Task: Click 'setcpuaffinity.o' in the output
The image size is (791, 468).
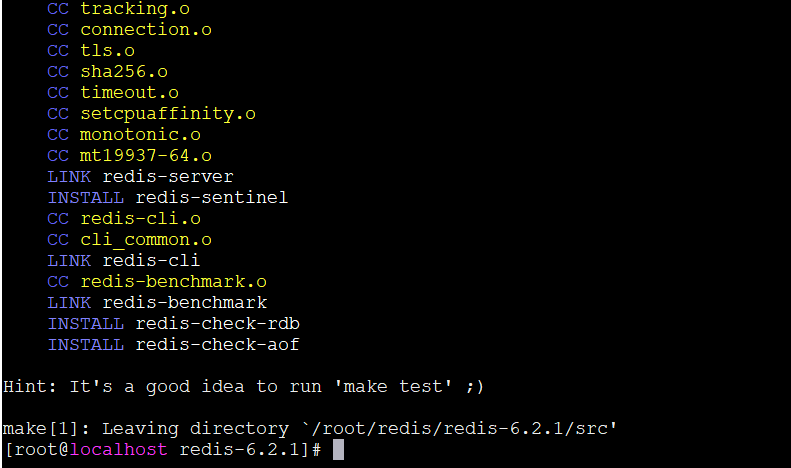Action: pos(168,113)
